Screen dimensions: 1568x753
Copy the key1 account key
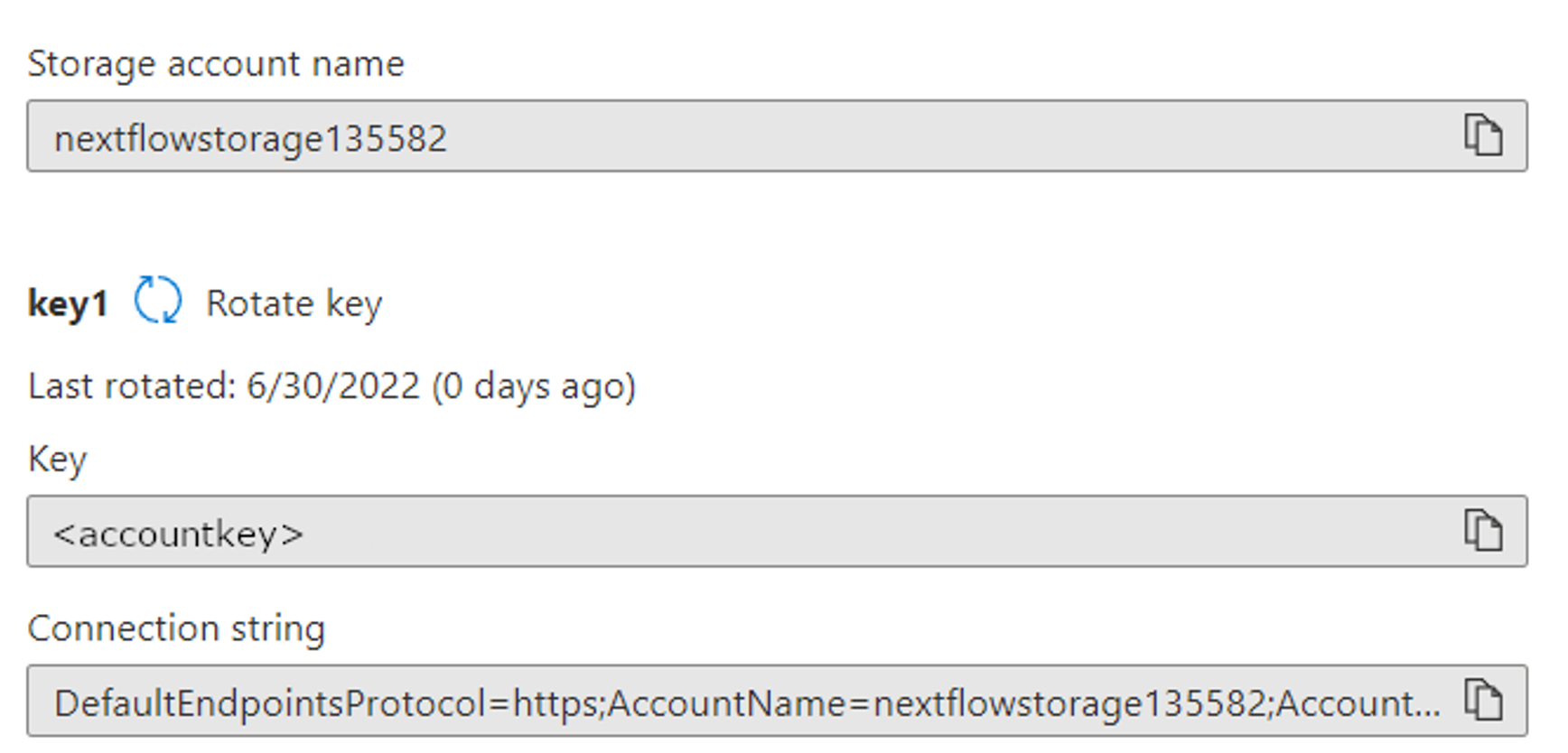coord(1482,530)
